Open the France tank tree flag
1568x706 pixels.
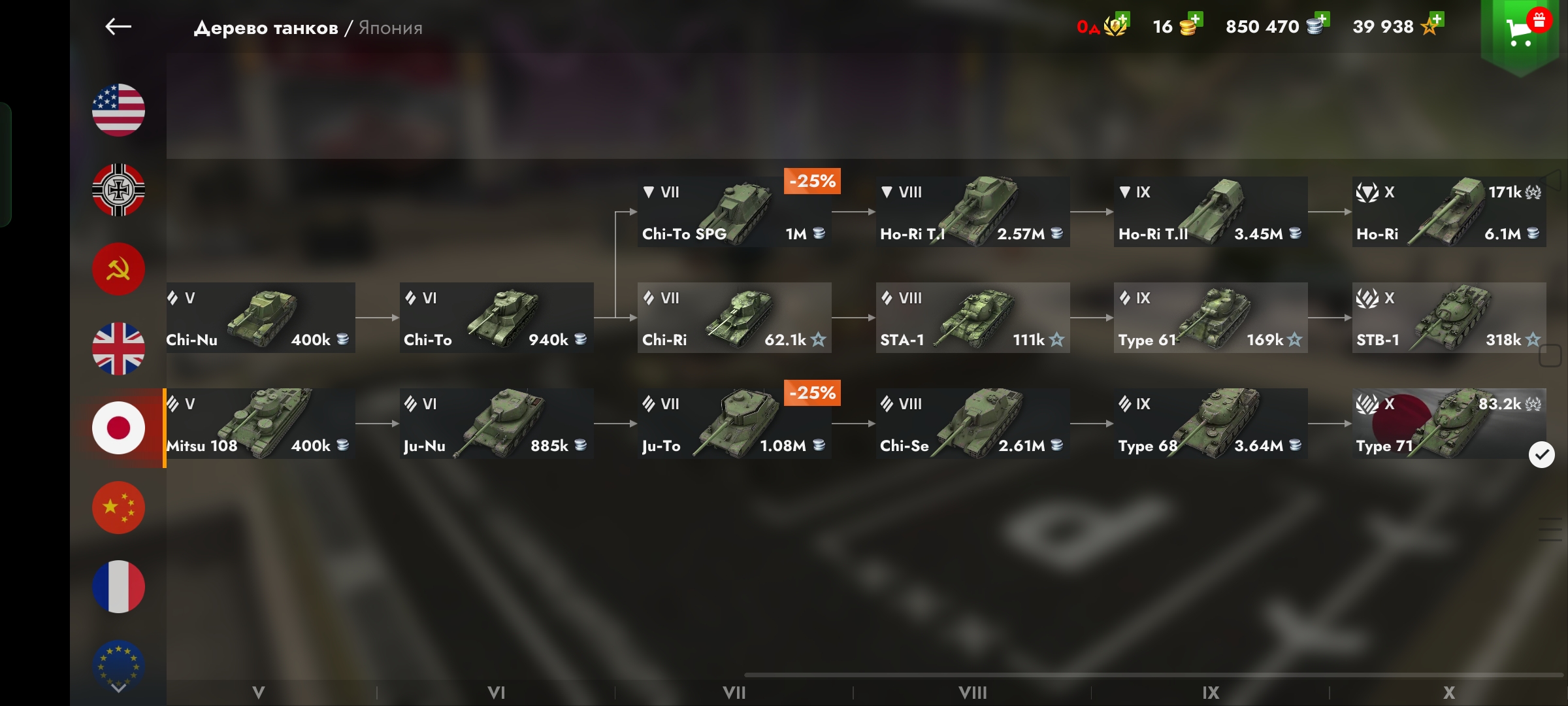(x=118, y=586)
